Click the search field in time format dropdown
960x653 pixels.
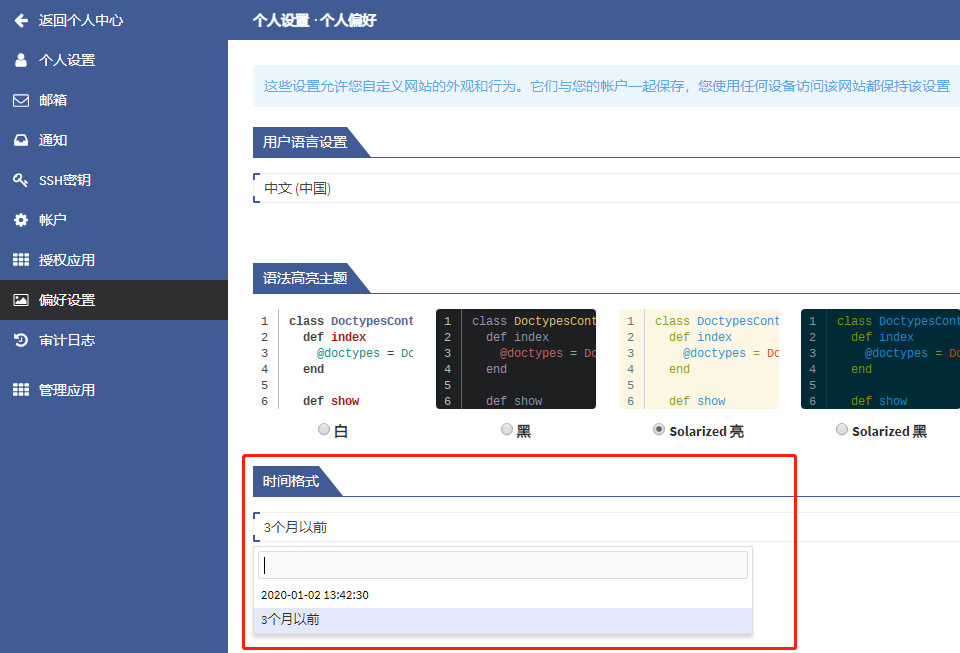[x=502, y=565]
